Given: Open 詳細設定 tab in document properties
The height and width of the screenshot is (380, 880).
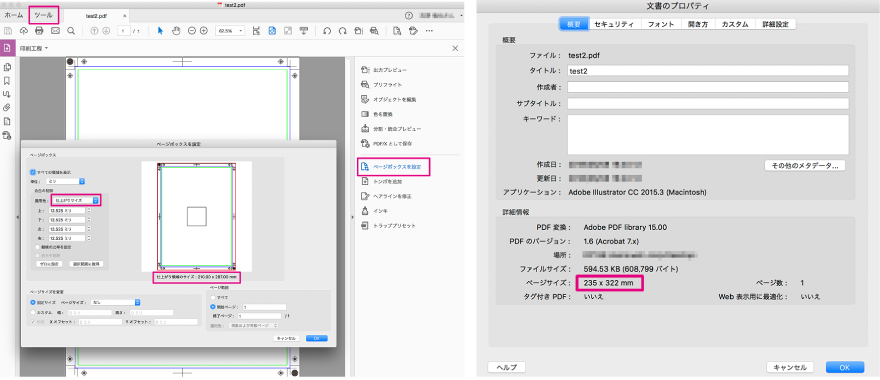Looking at the screenshot, I should click(x=775, y=24).
